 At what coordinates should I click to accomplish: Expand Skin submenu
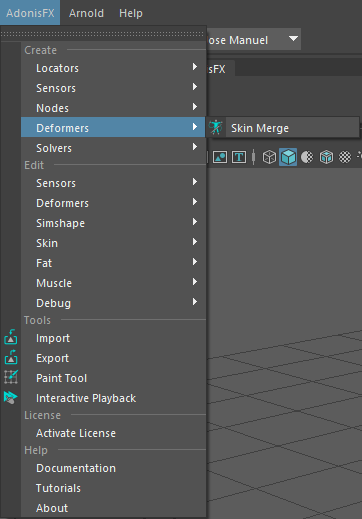(x=113, y=243)
